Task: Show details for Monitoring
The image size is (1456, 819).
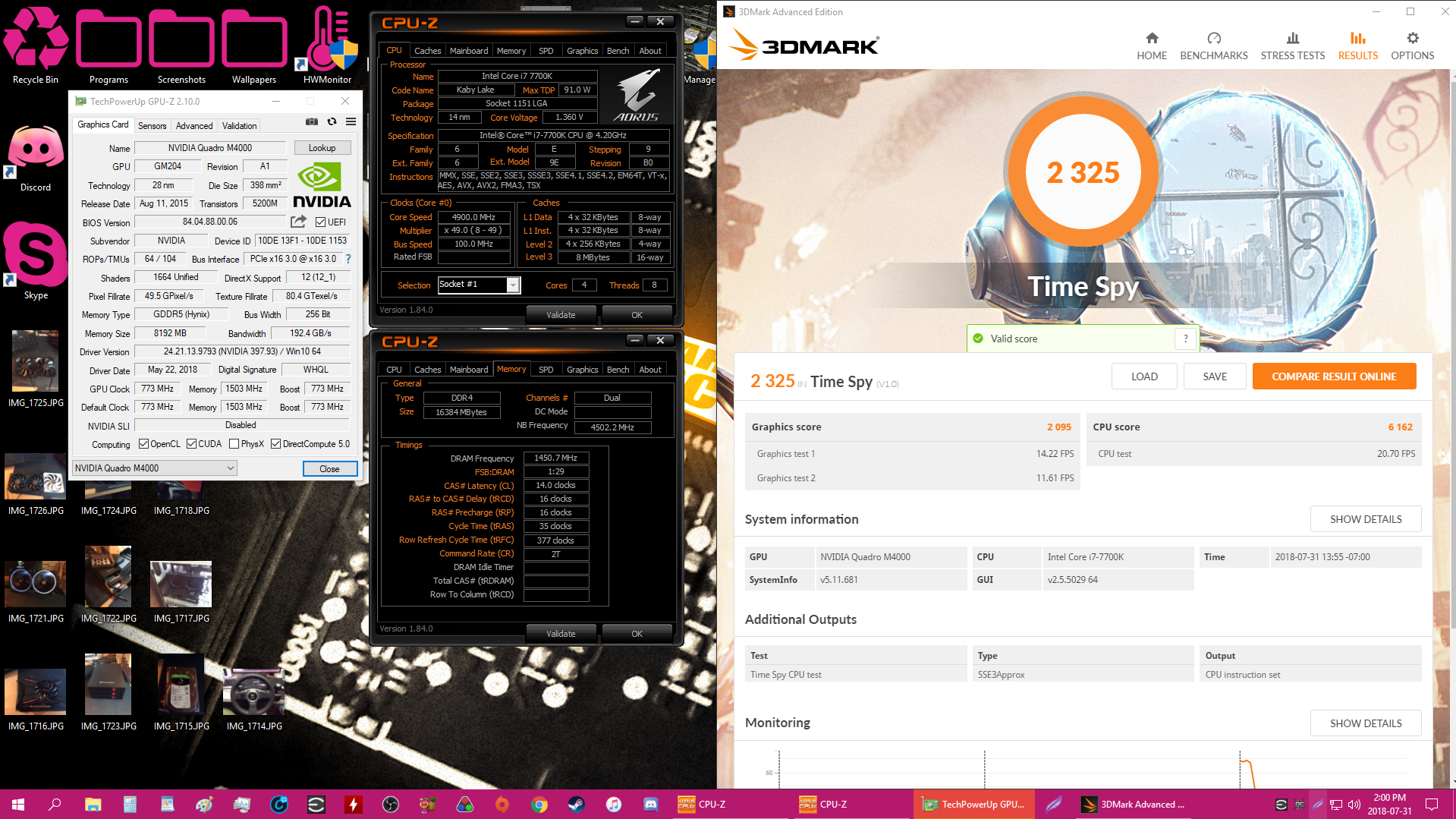Action: click(1366, 723)
